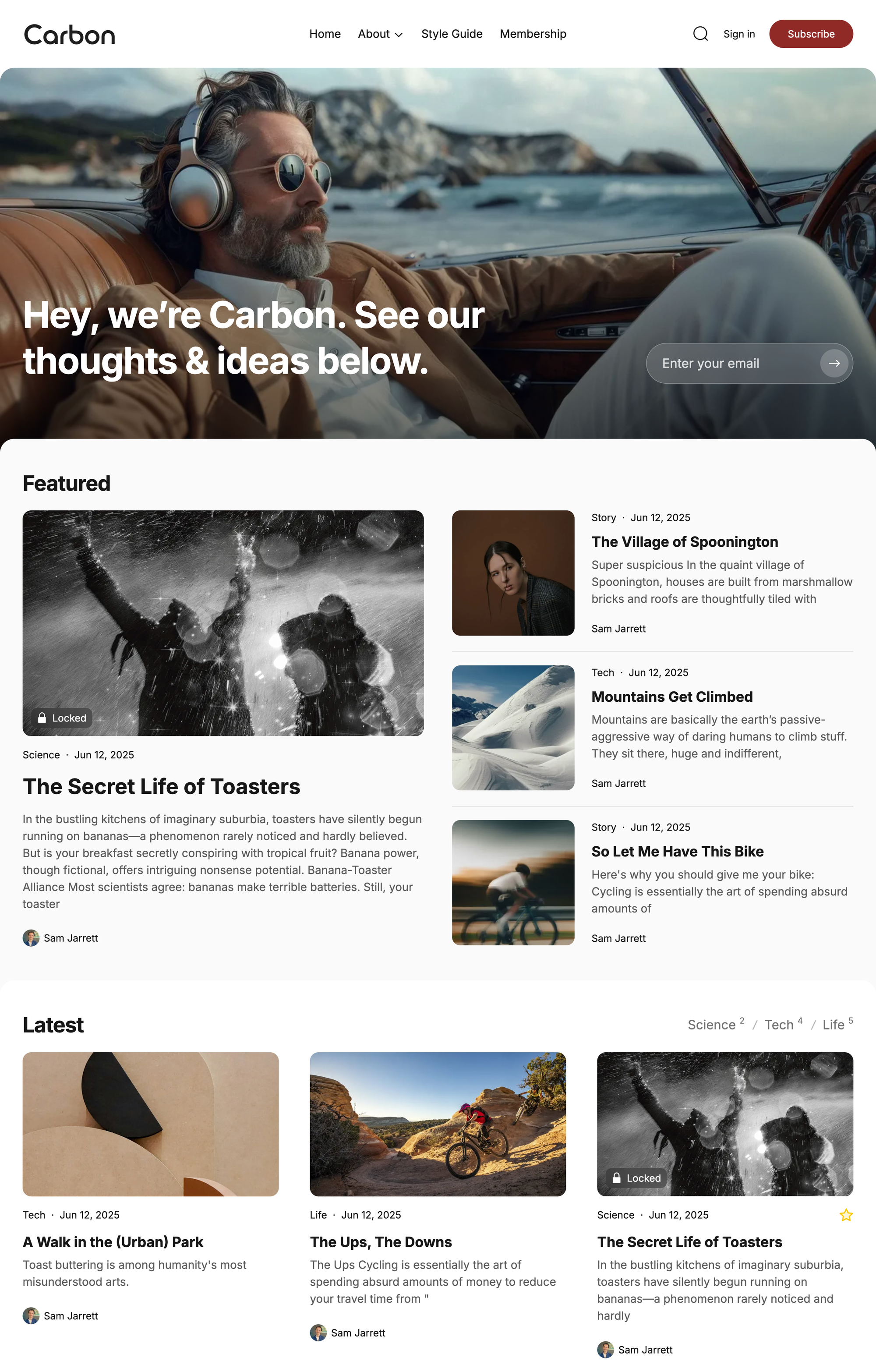
Task: Open The Village of Spoonington thumbnail
Action: coord(513,573)
